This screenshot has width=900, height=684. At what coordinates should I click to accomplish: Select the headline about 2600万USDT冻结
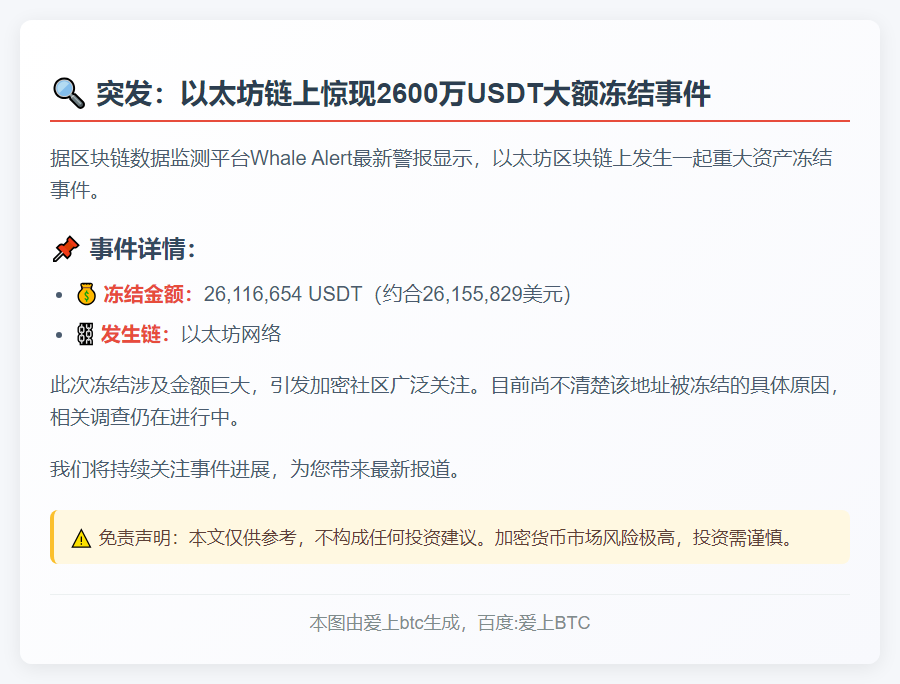(400, 92)
